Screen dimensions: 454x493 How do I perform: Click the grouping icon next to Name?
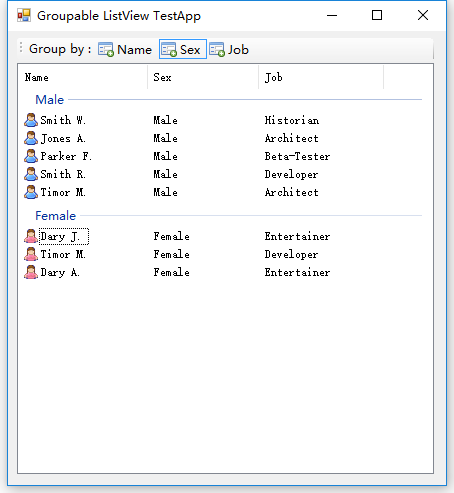[106, 49]
